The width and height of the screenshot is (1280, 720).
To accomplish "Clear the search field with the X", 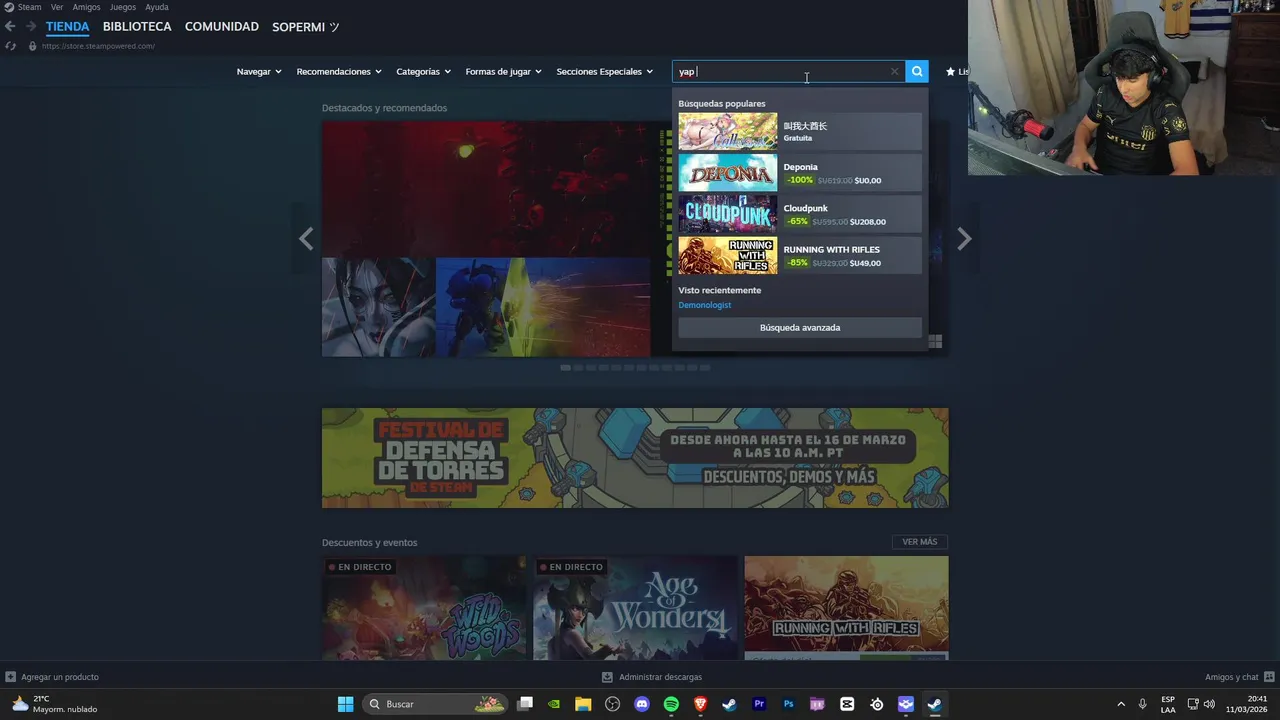I will [894, 72].
